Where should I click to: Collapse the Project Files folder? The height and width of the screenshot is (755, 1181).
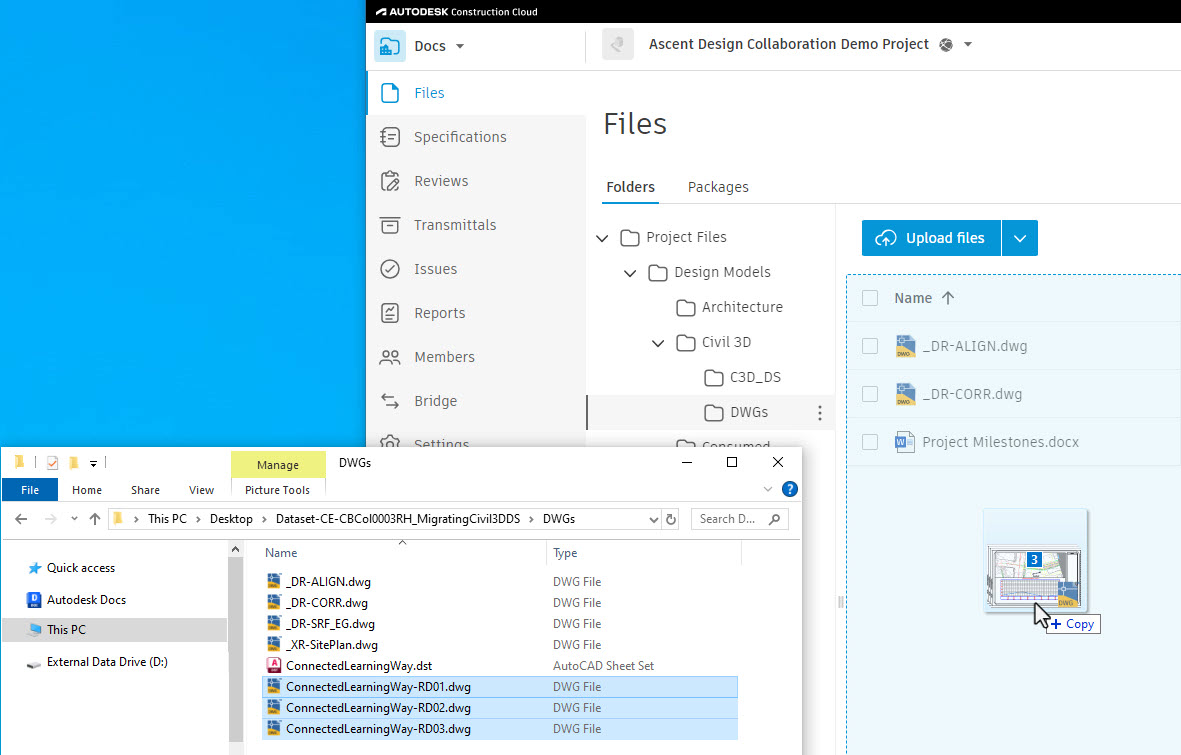tap(602, 238)
